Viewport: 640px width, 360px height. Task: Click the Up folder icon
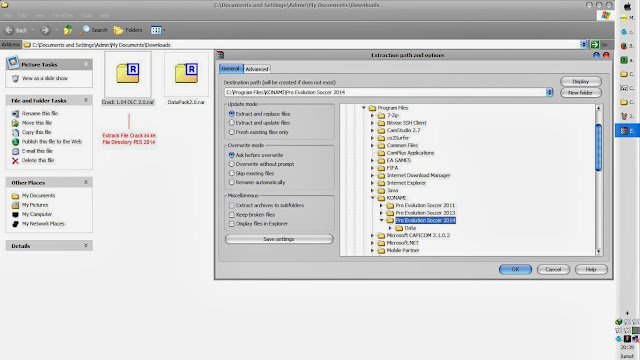pyautogui.click(x=68, y=30)
